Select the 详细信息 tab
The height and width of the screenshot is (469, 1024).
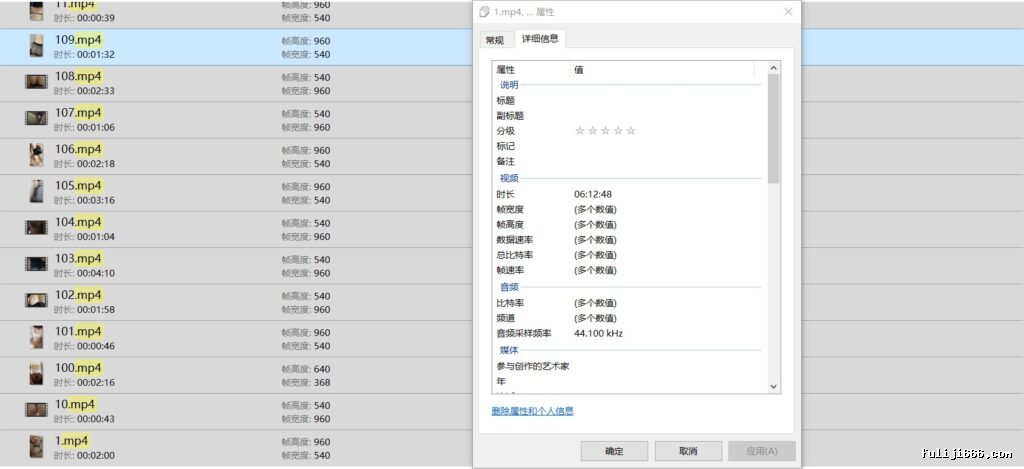point(540,39)
